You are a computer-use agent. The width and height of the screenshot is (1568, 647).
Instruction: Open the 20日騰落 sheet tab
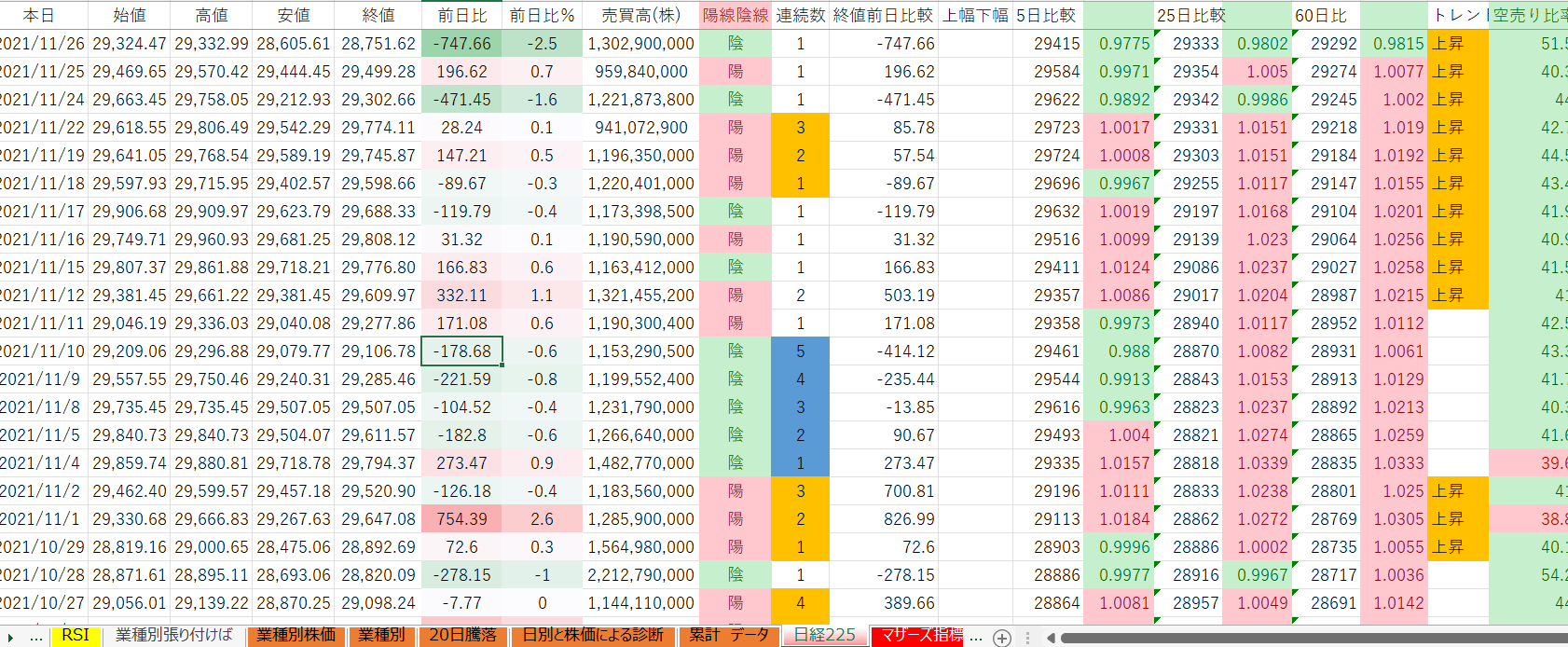[462, 636]
